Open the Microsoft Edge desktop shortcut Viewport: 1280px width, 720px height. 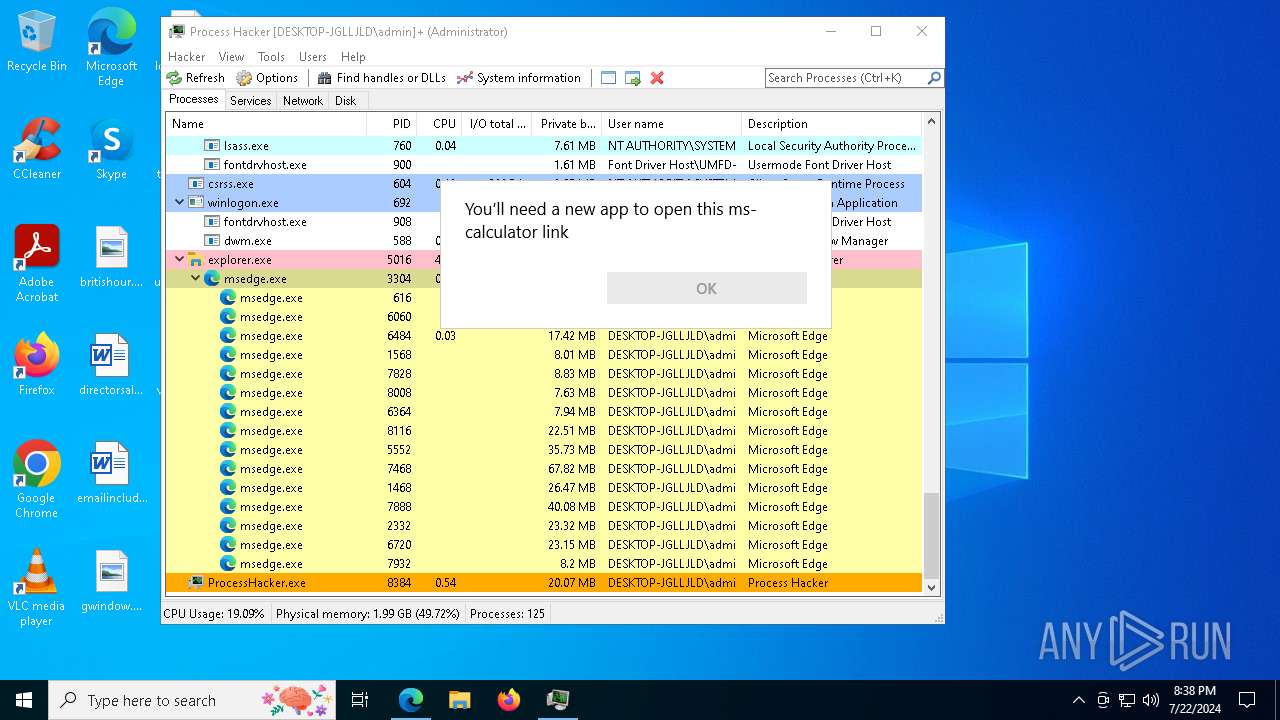[111, 48]
